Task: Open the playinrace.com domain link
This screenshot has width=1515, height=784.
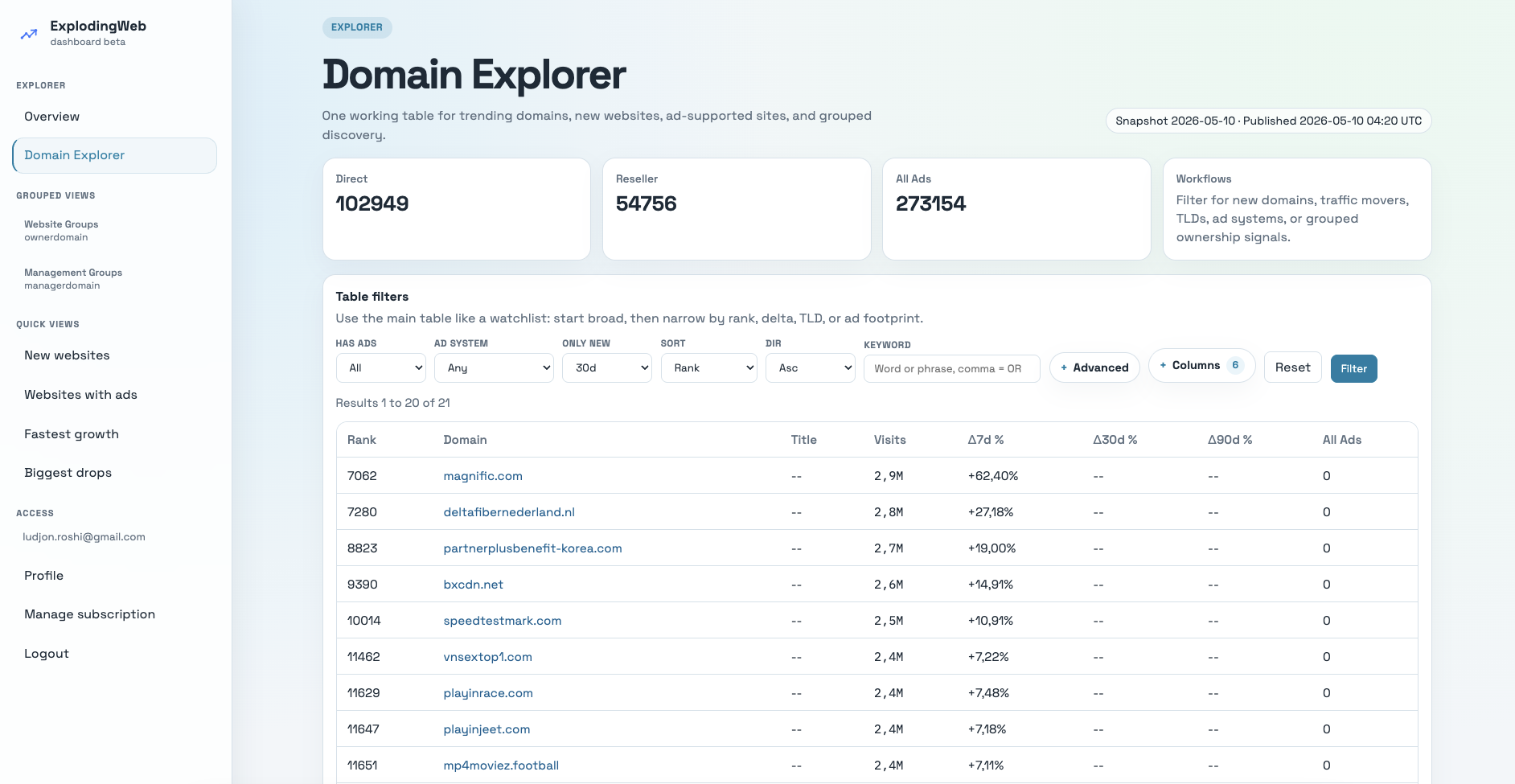Action: pos(488,693)
